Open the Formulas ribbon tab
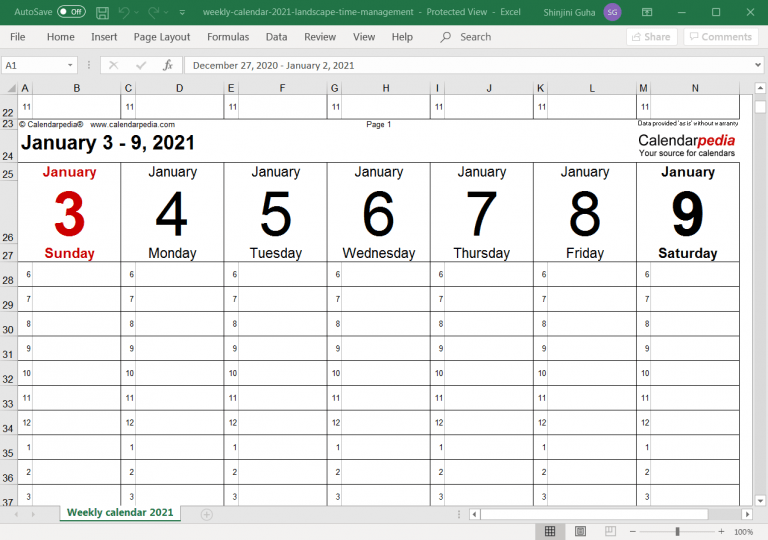Screen dimensions: 768x540 click(x=228, y=37)
